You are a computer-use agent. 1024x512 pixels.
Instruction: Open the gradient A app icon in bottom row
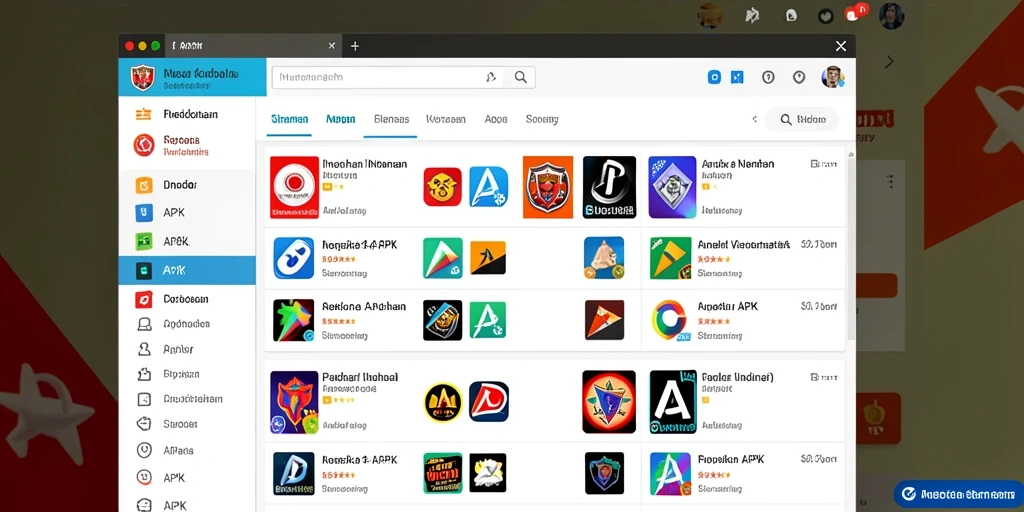[x=671, y=473]
